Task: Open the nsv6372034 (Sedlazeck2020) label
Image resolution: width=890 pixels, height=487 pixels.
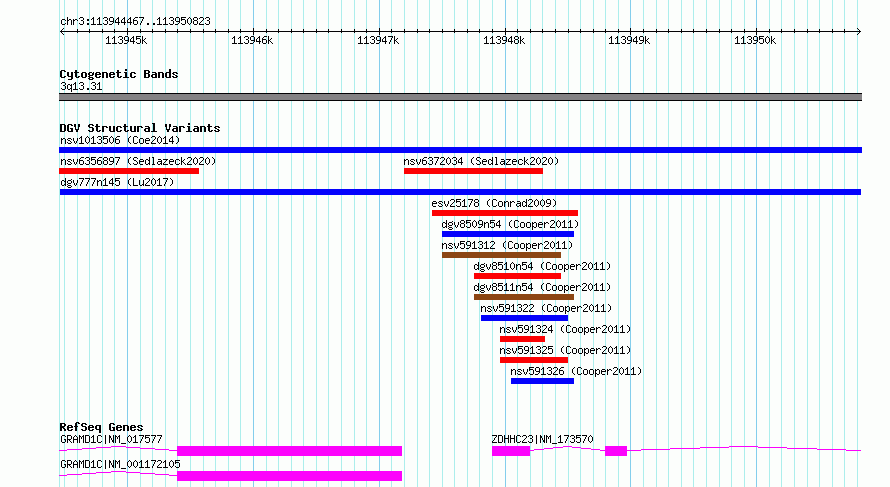Action: click(481, 161)
